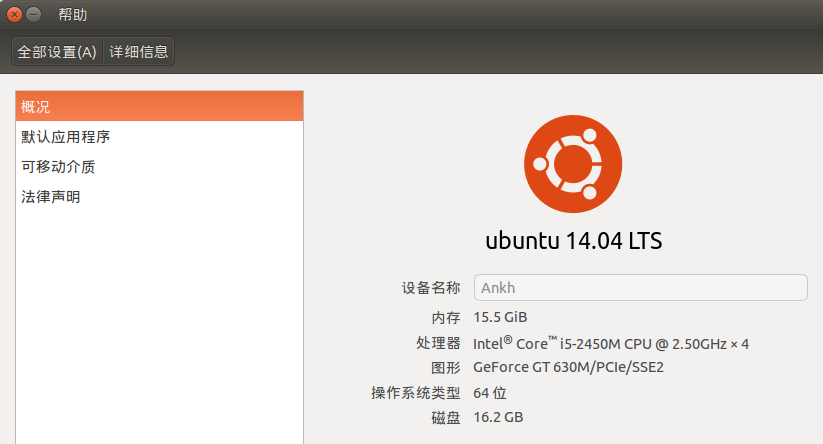The height and width of the screenshot is (444, 823).
Task: Minimize the window using the grey button
Action: (x=34, y=14)
